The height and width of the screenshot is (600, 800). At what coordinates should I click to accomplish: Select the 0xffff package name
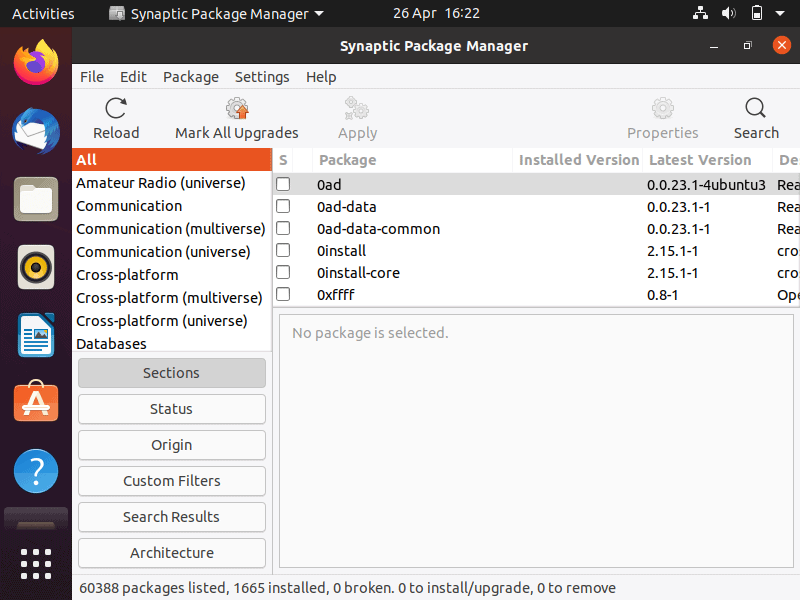(x=335, y=294)
